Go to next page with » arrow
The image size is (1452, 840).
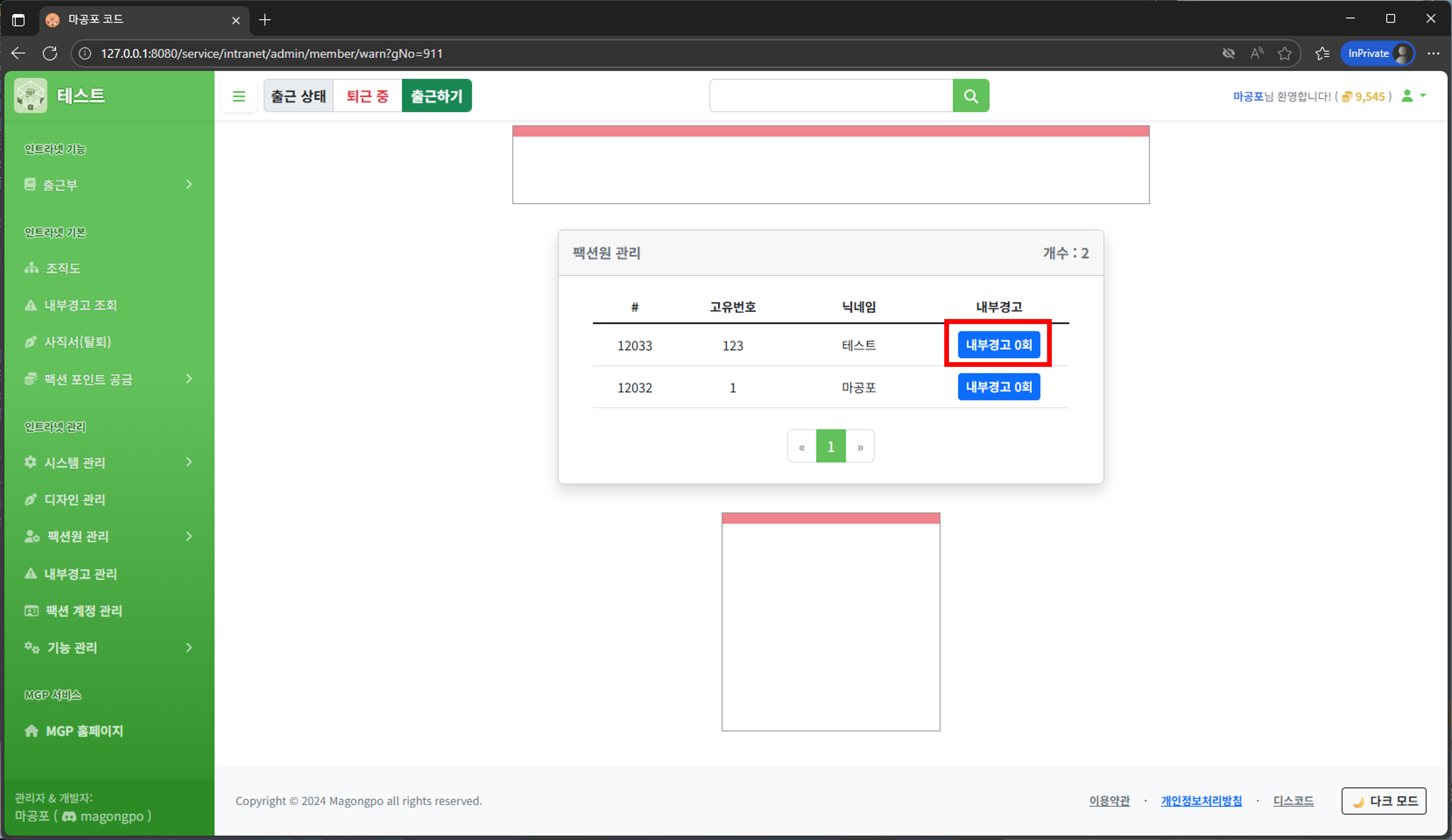860,447
